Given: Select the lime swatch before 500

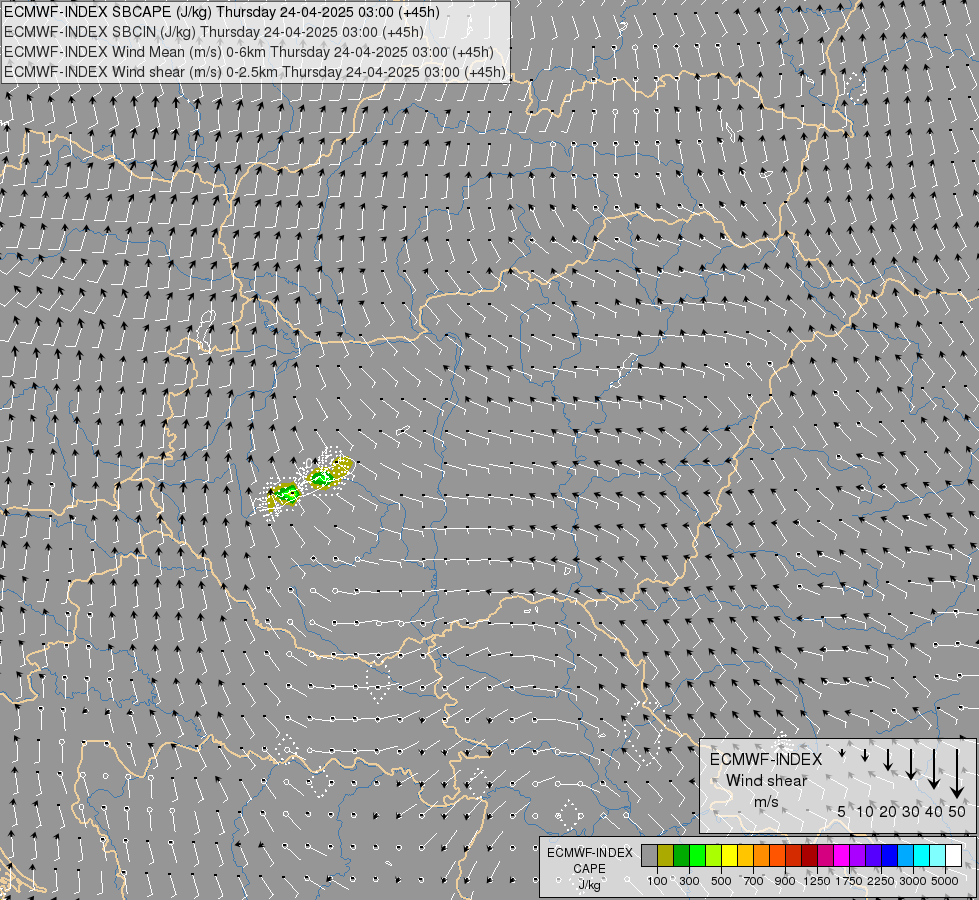Looking at the screenshot, I should [713, 856].
